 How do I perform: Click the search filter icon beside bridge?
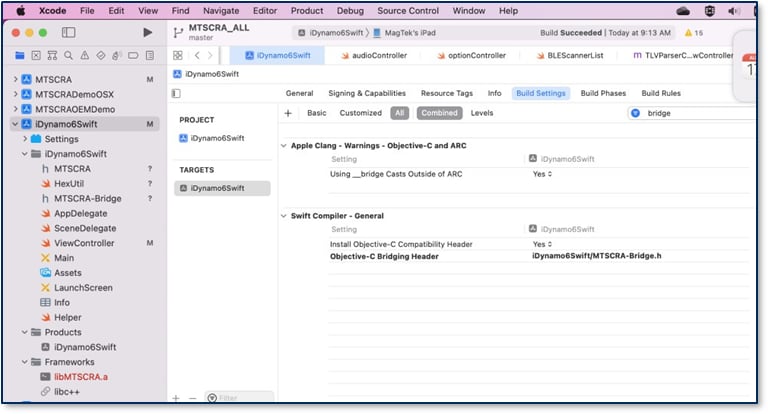tap(635, 113)
